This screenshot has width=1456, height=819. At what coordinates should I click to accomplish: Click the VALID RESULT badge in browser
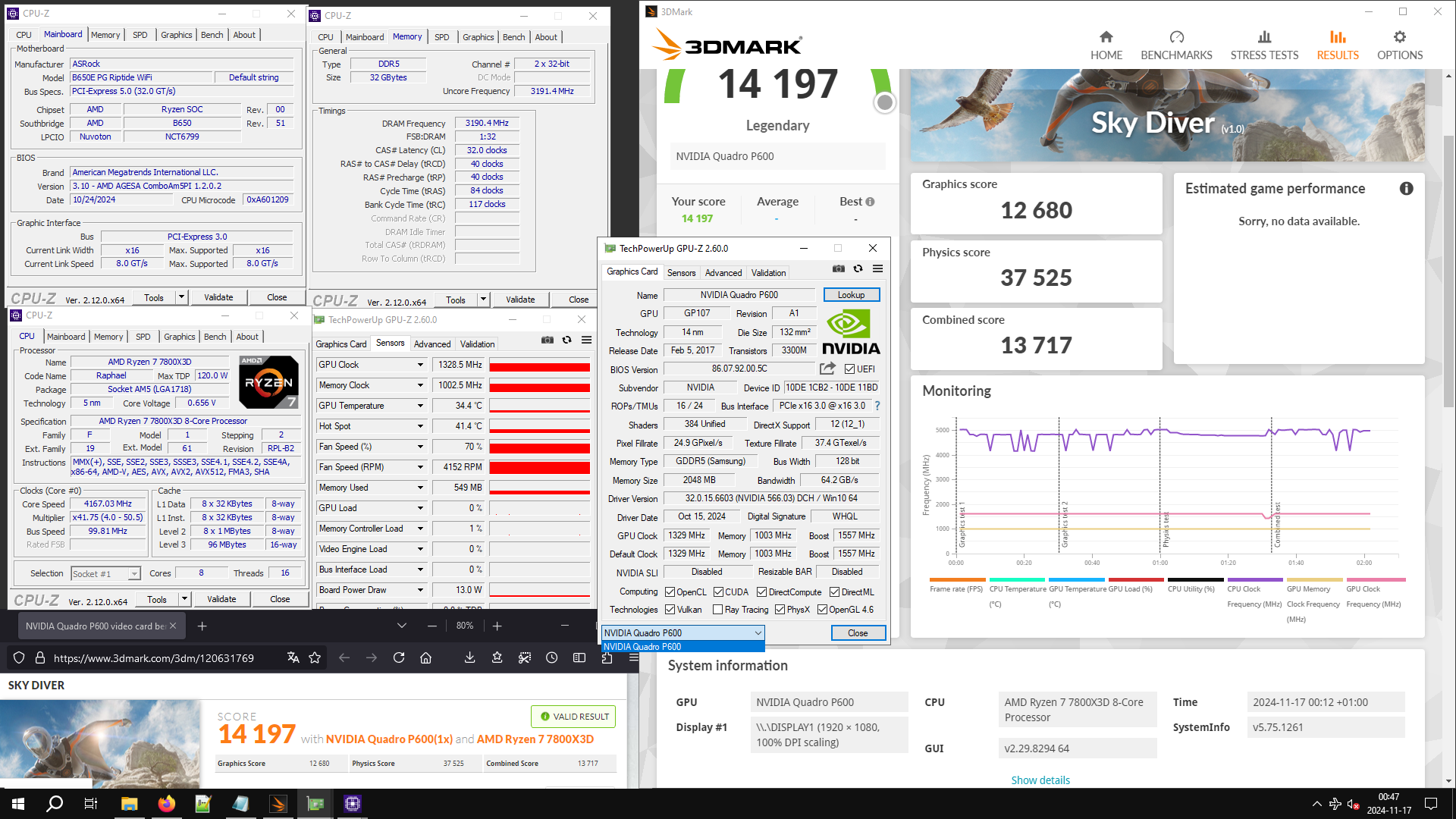tap(574, 717)
